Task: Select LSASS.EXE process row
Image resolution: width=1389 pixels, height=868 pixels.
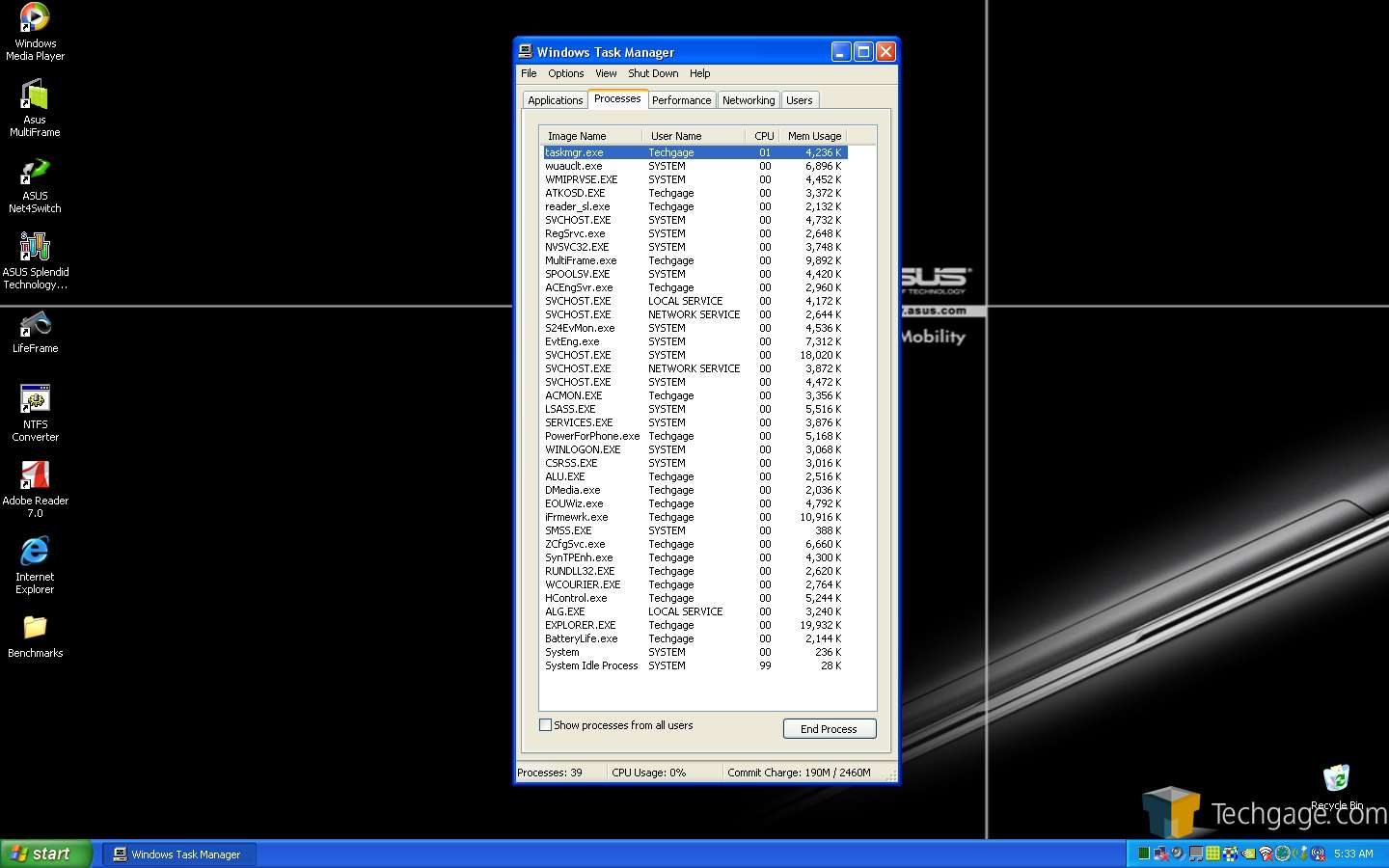Action: pos(694,409)
